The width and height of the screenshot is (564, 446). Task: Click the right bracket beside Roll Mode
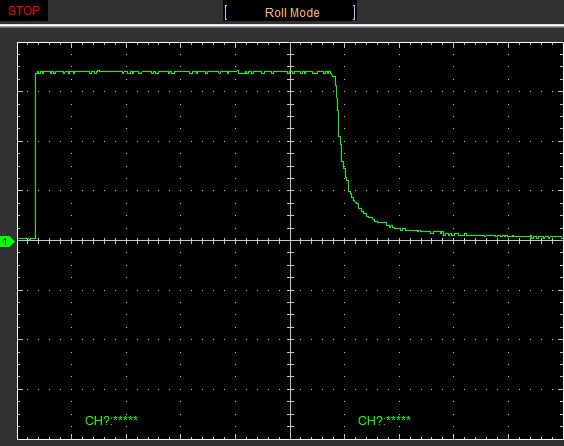click(354, 13)
